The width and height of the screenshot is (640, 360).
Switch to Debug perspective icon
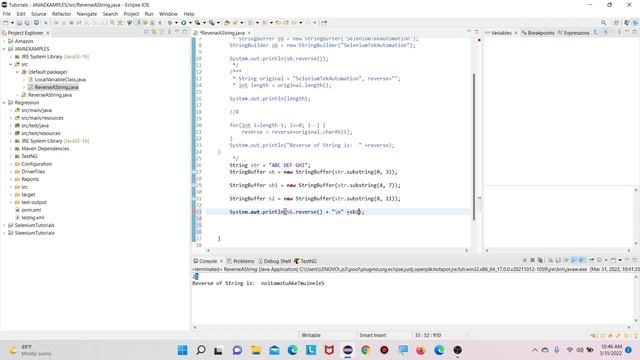(635, 22)
